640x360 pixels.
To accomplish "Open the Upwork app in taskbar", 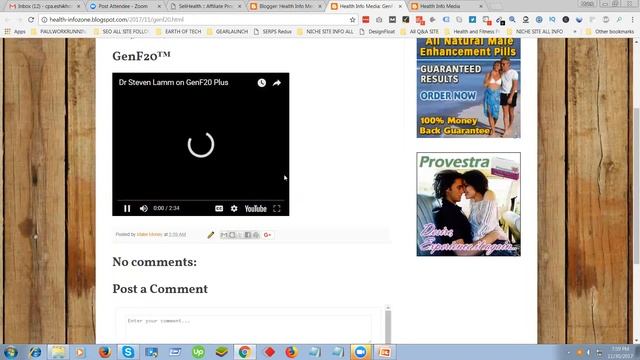I will click(198, 352).
